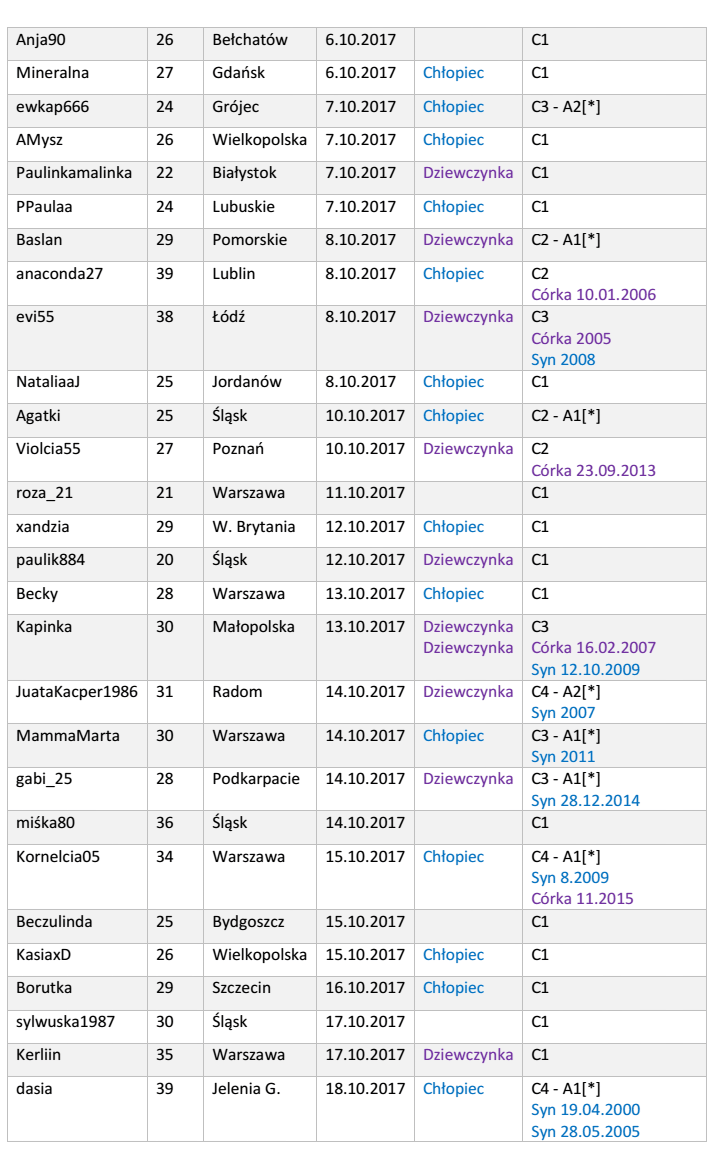Click Córka 11.2015 in Kornelcia05's row
Screen dimensions: 720x1150
click(582, 899)
